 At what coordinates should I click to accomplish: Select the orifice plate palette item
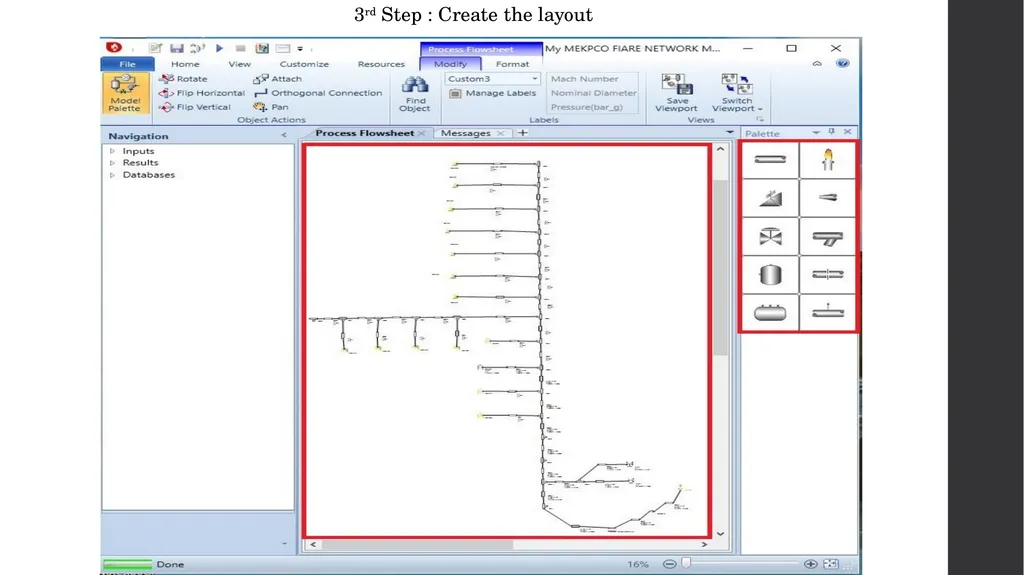[827, 274]
